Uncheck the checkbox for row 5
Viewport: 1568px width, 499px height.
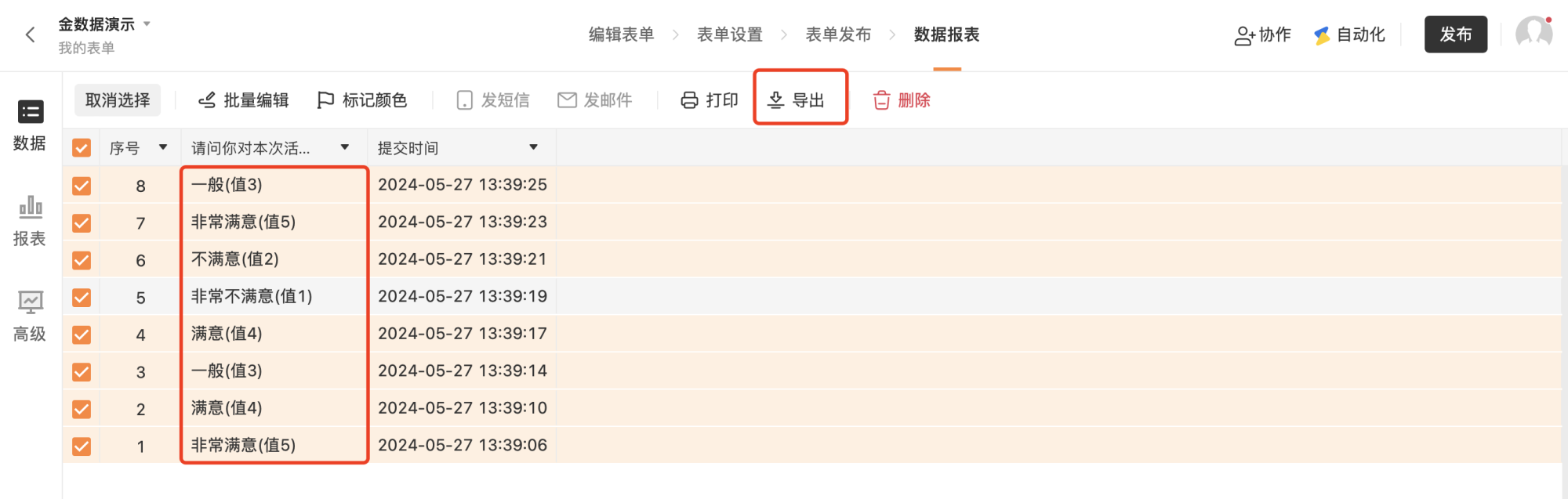(82, 298)
